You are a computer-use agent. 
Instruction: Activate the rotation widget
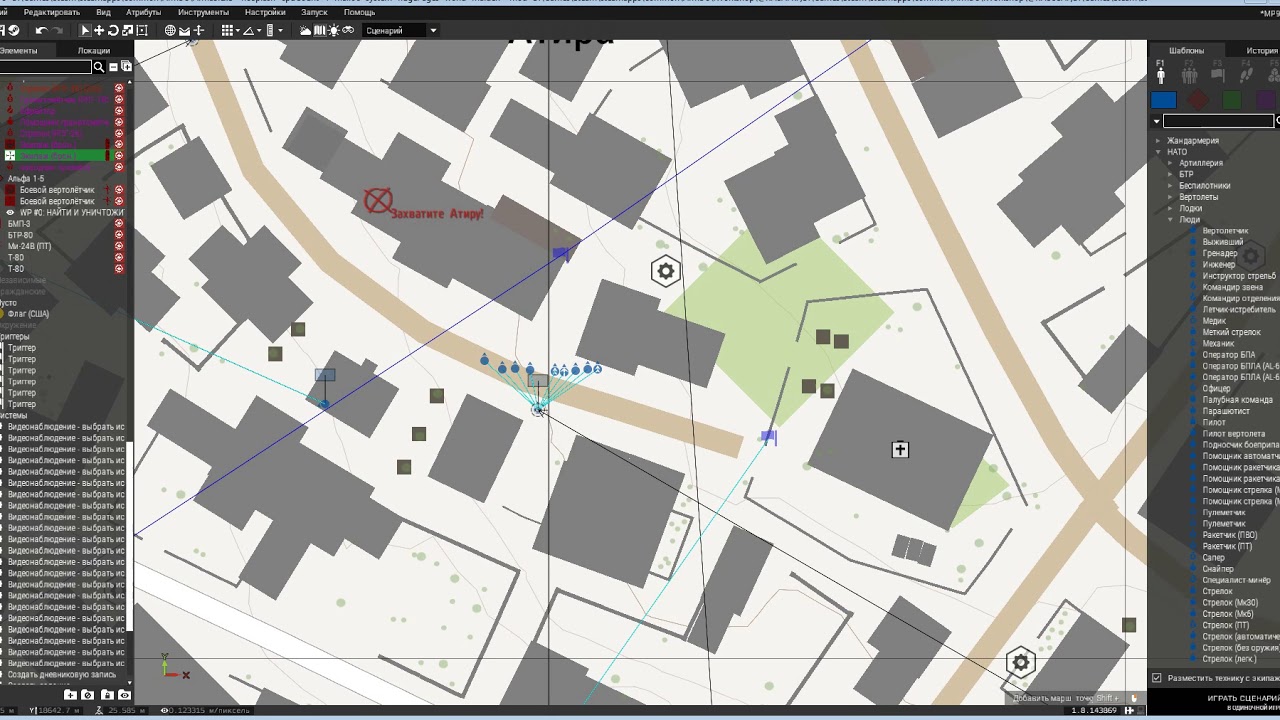pyautogui.click(x=113, y=31)
